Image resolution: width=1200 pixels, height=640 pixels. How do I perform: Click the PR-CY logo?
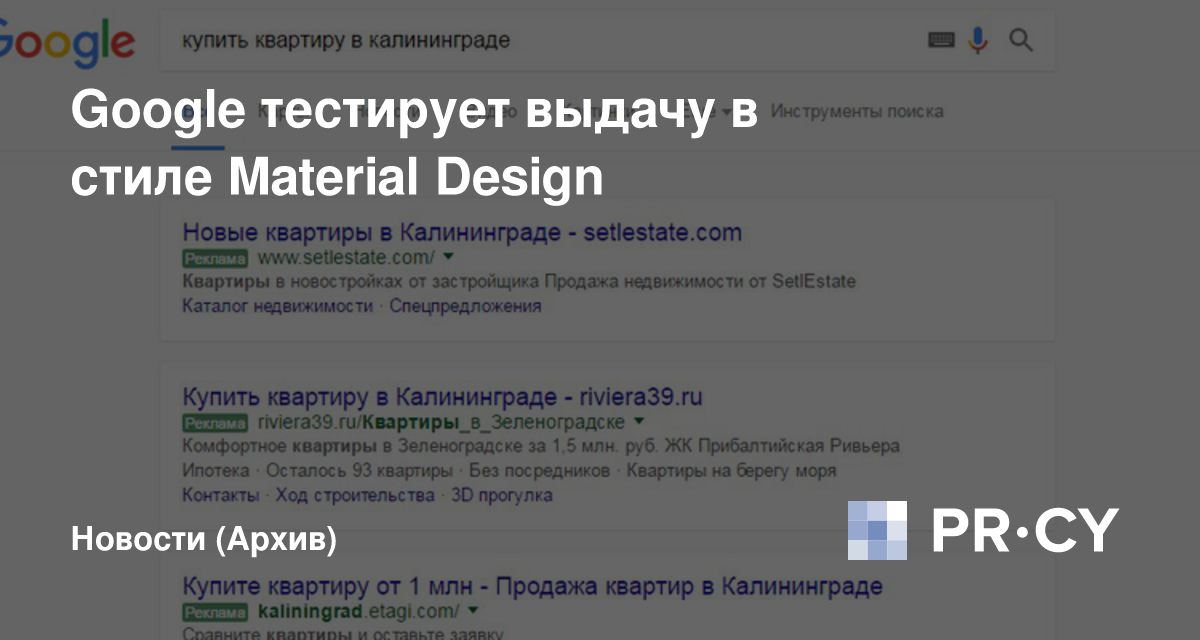(1025, 530)
